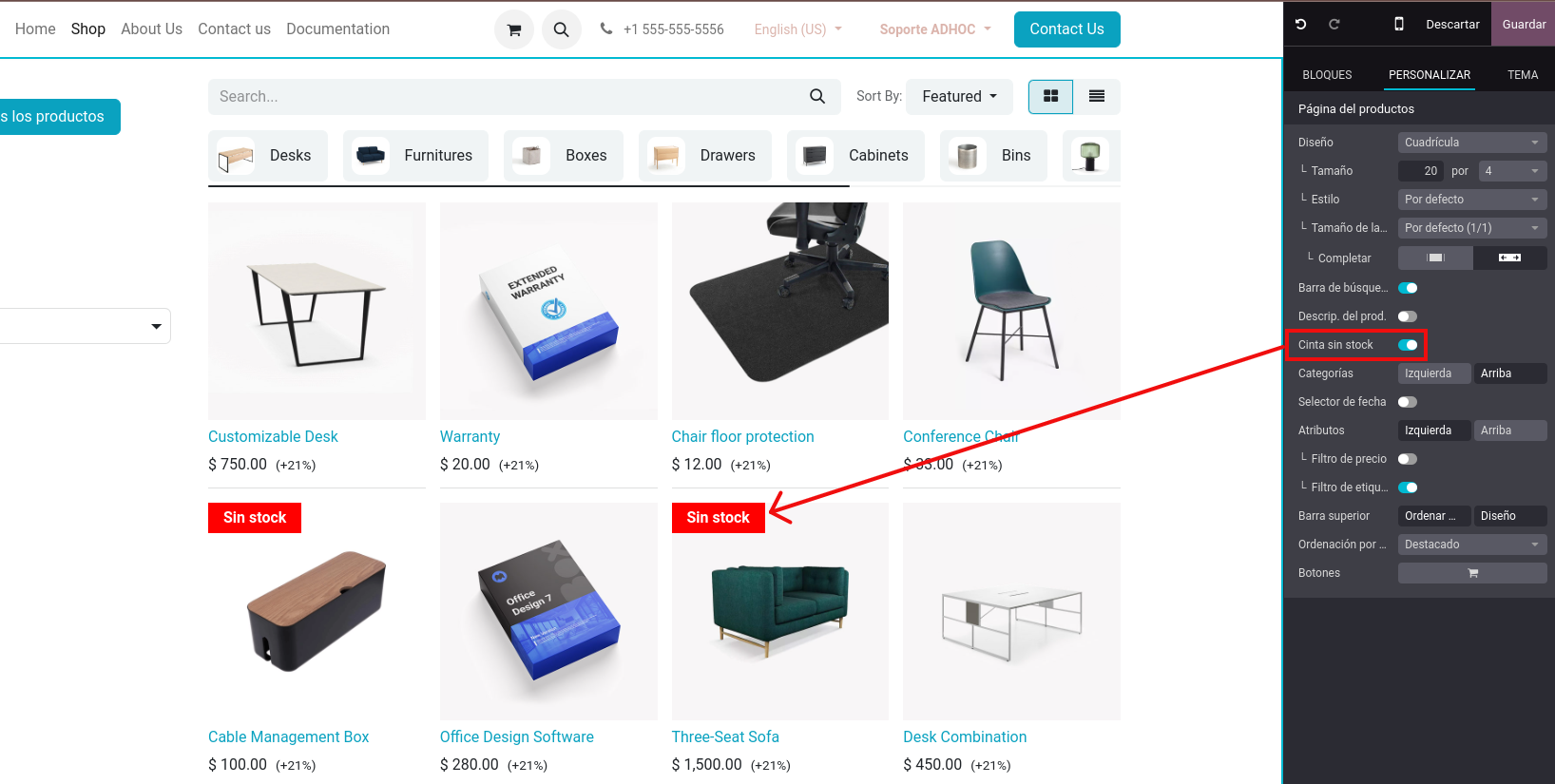The image size is (1555, 784).
Task: Open the Diseño Cuadrícula dropdown
Action: click(1472, 143)
